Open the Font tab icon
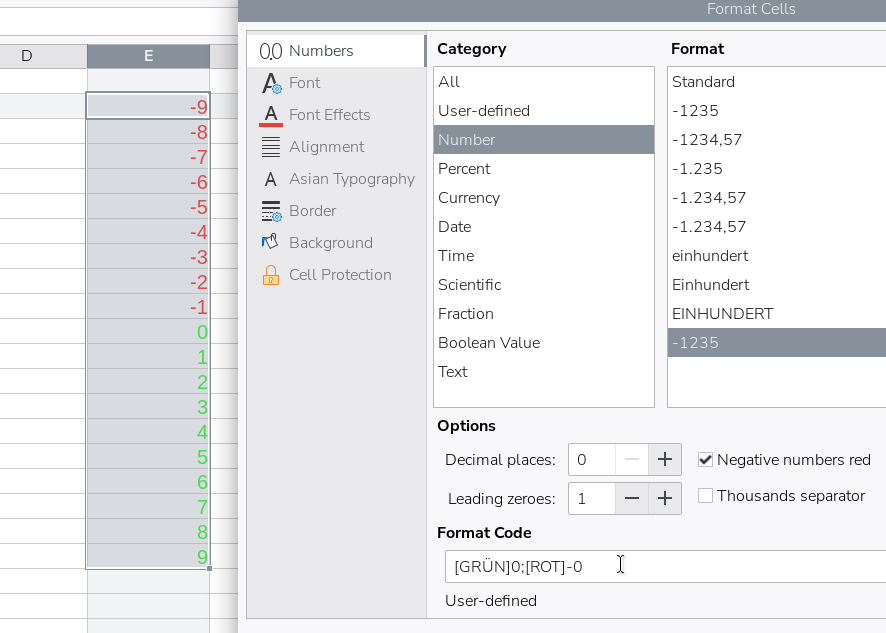Screen dimensions: 886x633 [x=271, y=83]
